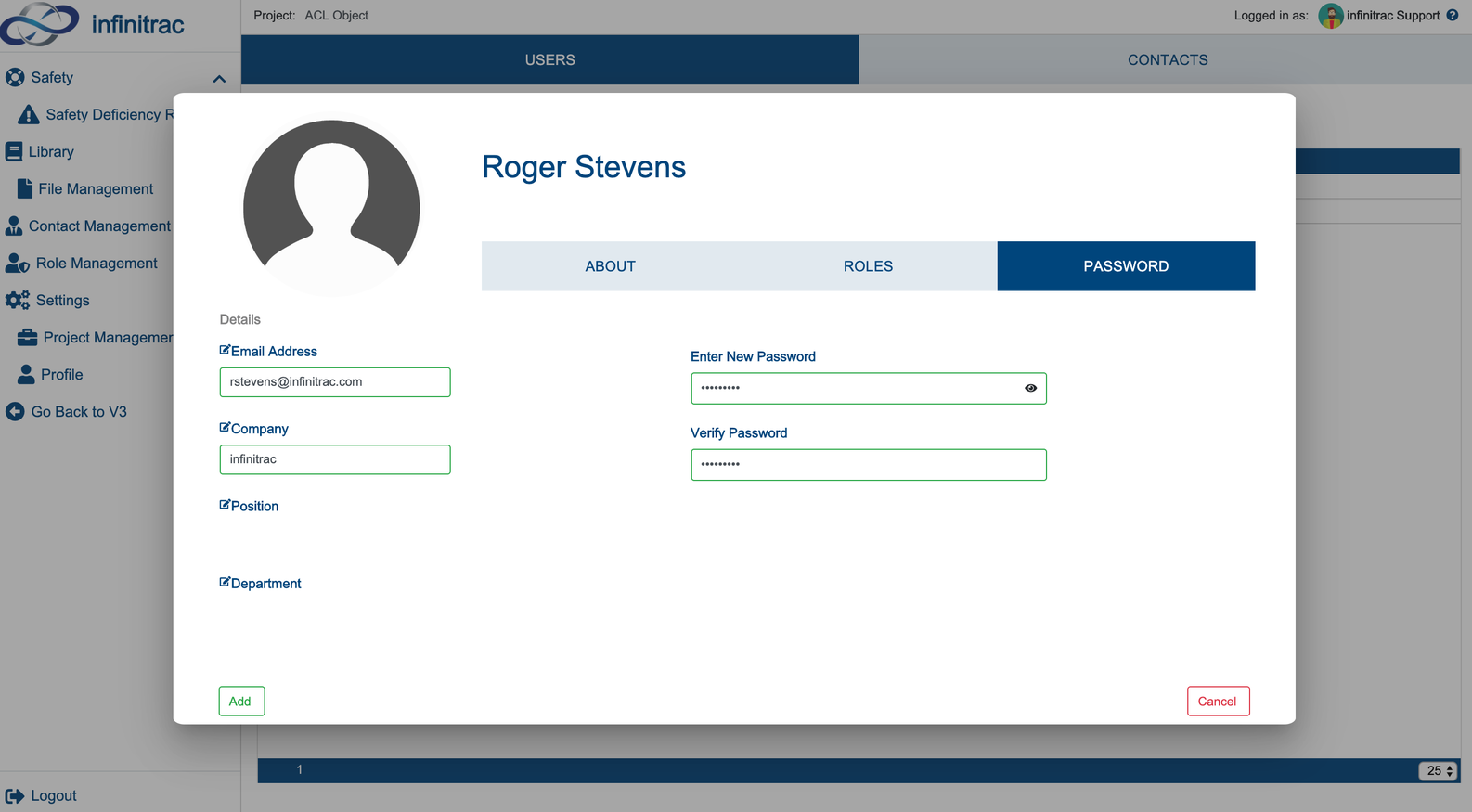Image resolution: width=1472 pixels, height=812 pixels.
Task: Click the Add button
Action: pyautogui.click(x=241, y=701)
